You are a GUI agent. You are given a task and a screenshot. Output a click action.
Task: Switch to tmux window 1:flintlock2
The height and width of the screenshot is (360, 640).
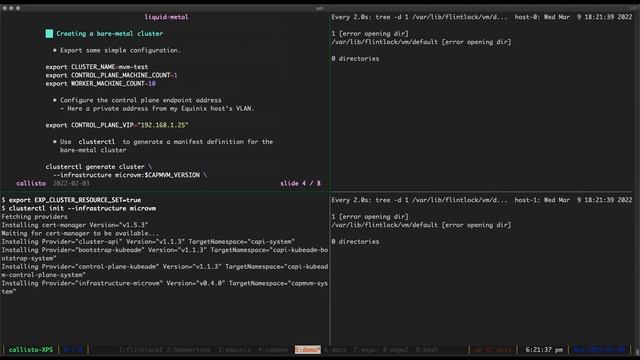click(141, 350)
